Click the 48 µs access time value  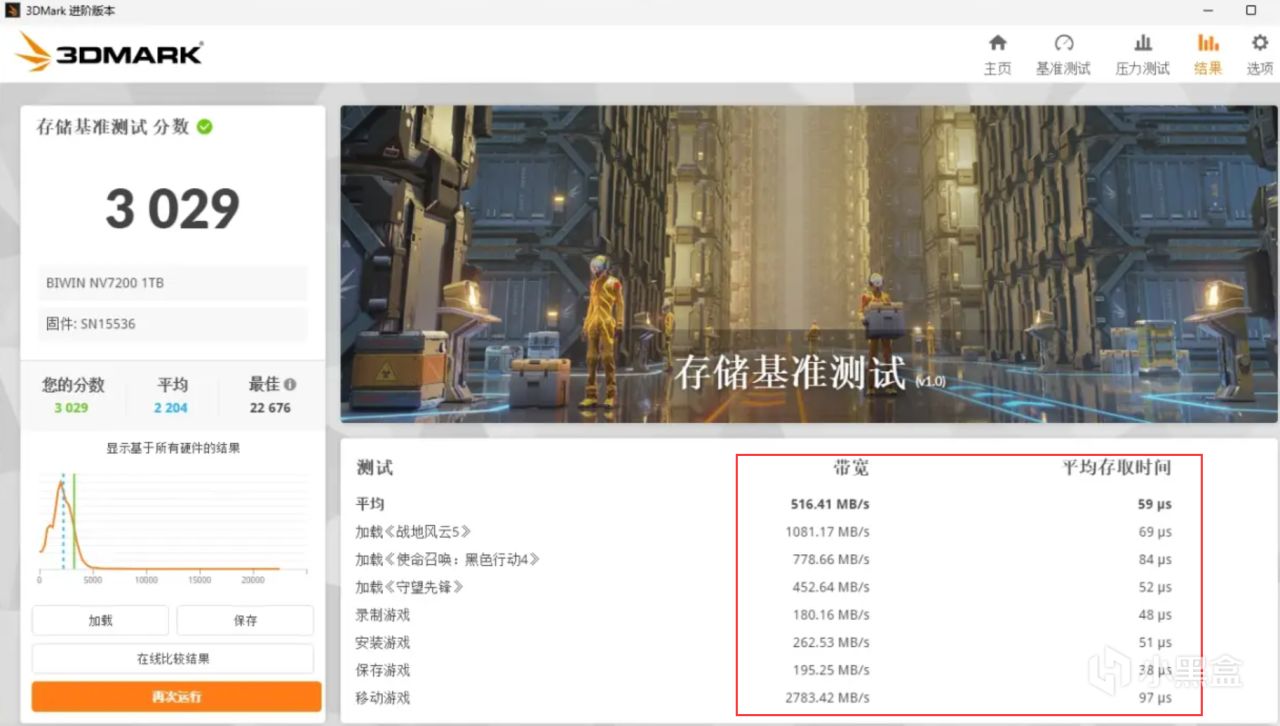(1155, 615)
